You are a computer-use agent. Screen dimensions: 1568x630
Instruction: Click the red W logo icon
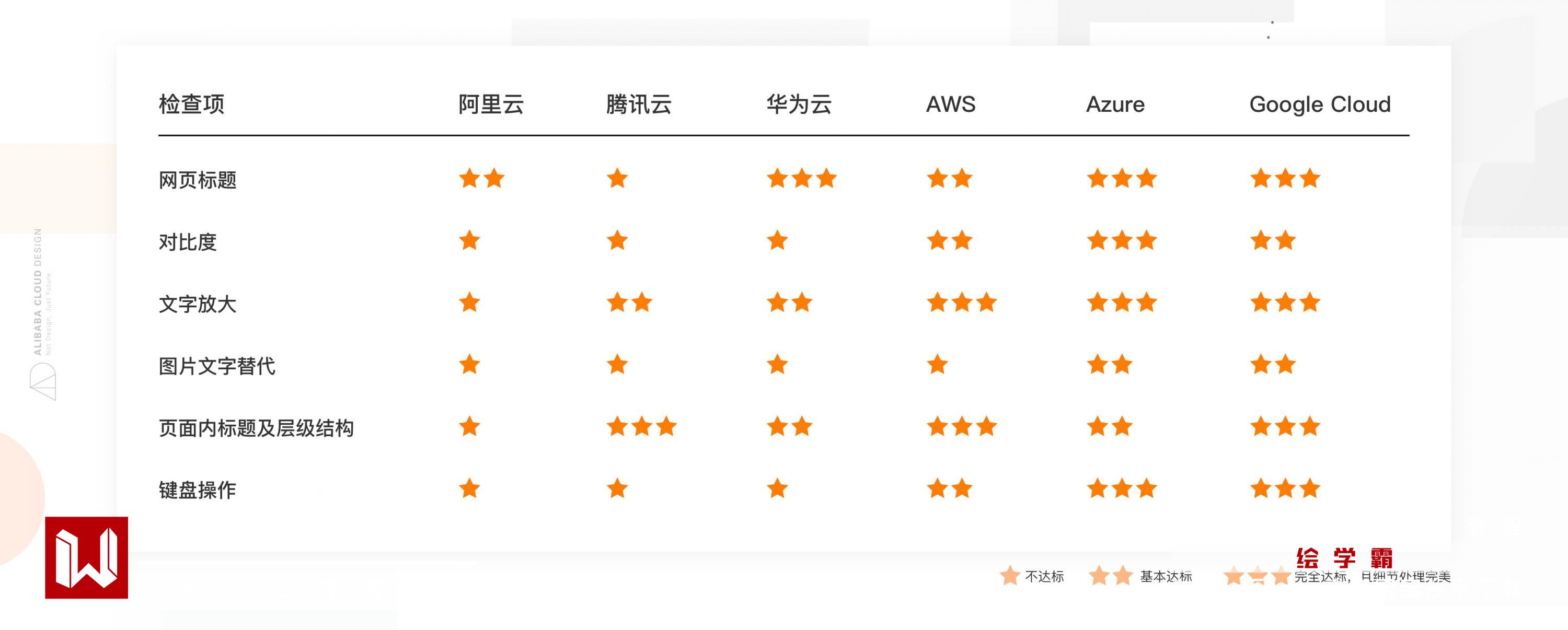(x=86, y=557)
